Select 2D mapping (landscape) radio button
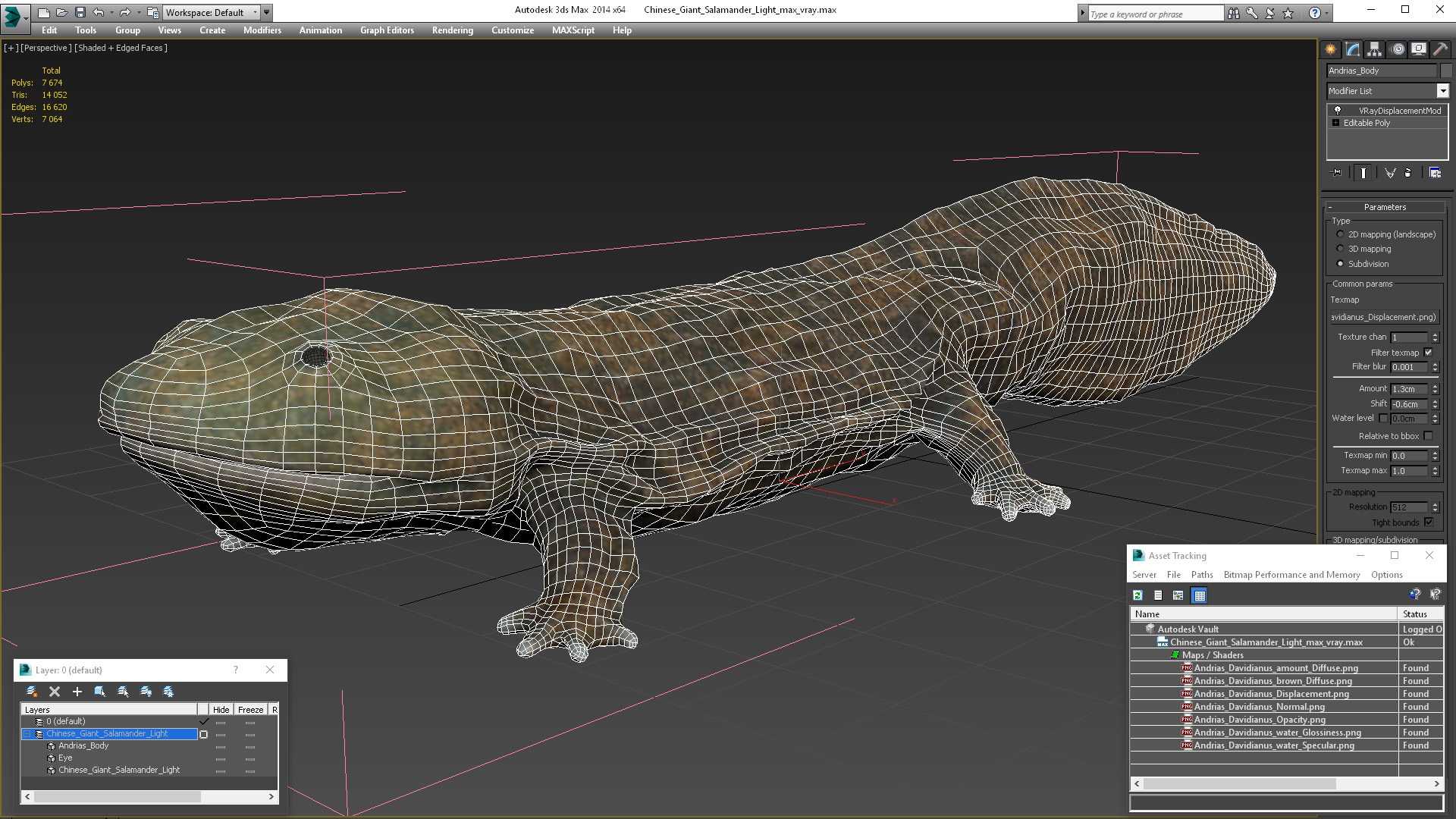This screenshot has height=819, width=1456. (x=1340, y=234)
